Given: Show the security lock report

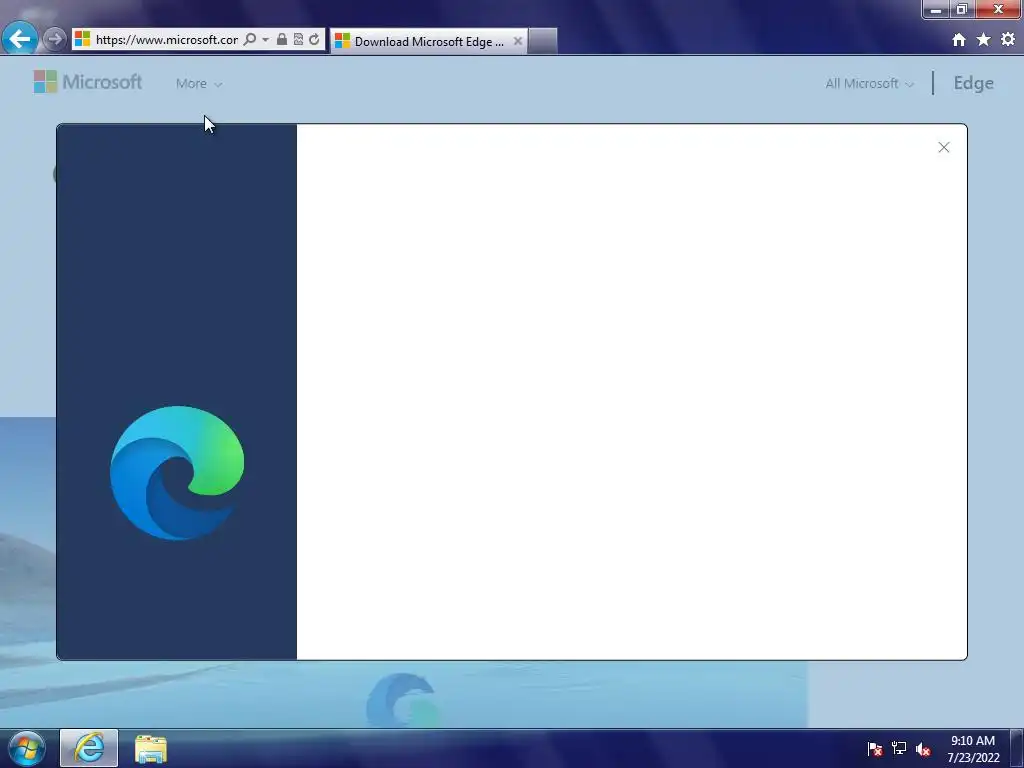Looking at the screenshot, I should [281, 39].
